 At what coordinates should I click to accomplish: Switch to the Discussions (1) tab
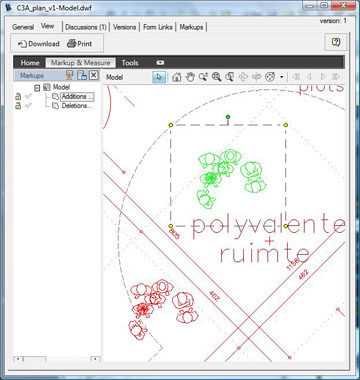tap(86, 27)
